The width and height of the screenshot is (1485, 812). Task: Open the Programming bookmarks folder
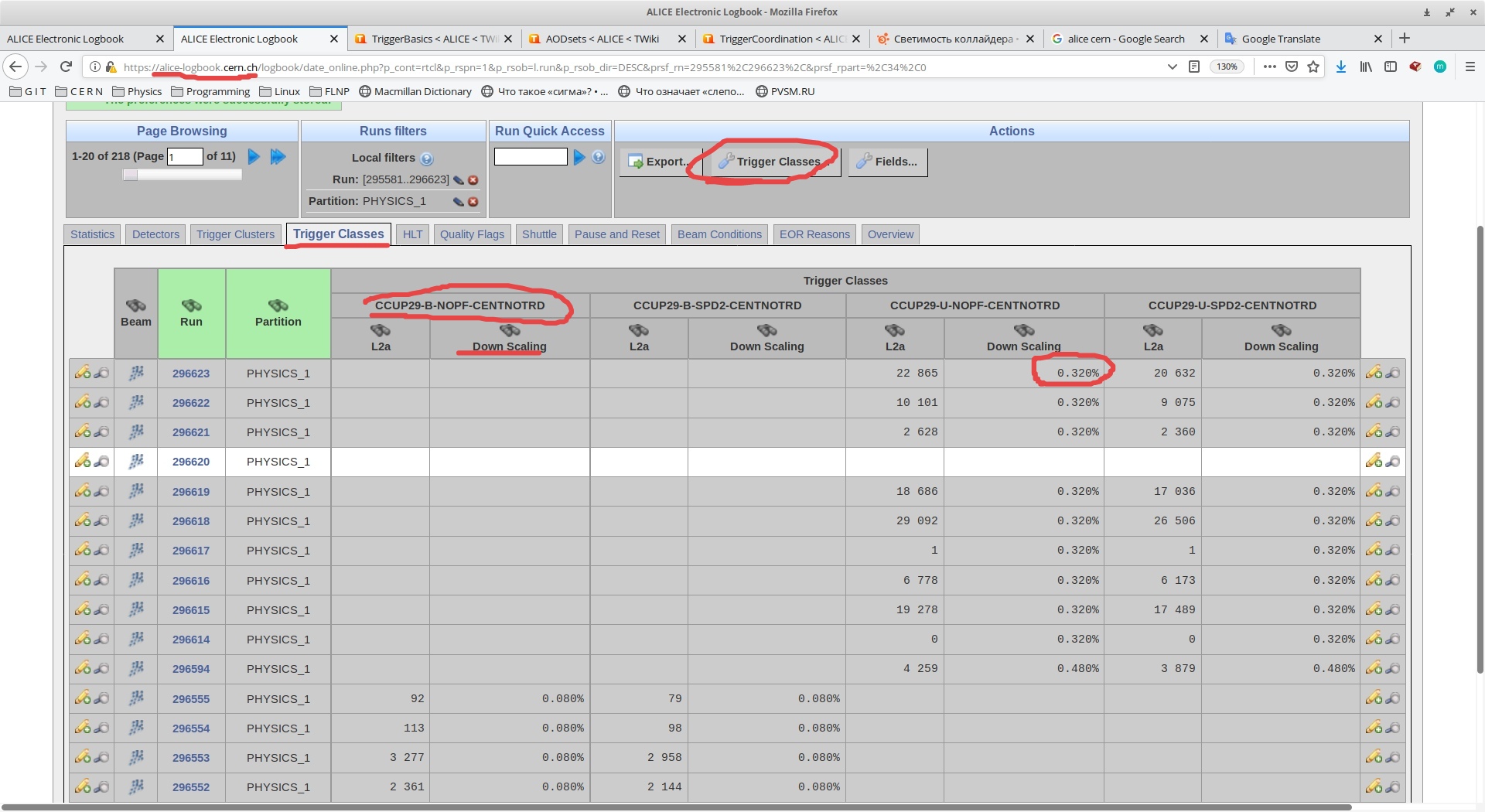click(x=210, y=91)
